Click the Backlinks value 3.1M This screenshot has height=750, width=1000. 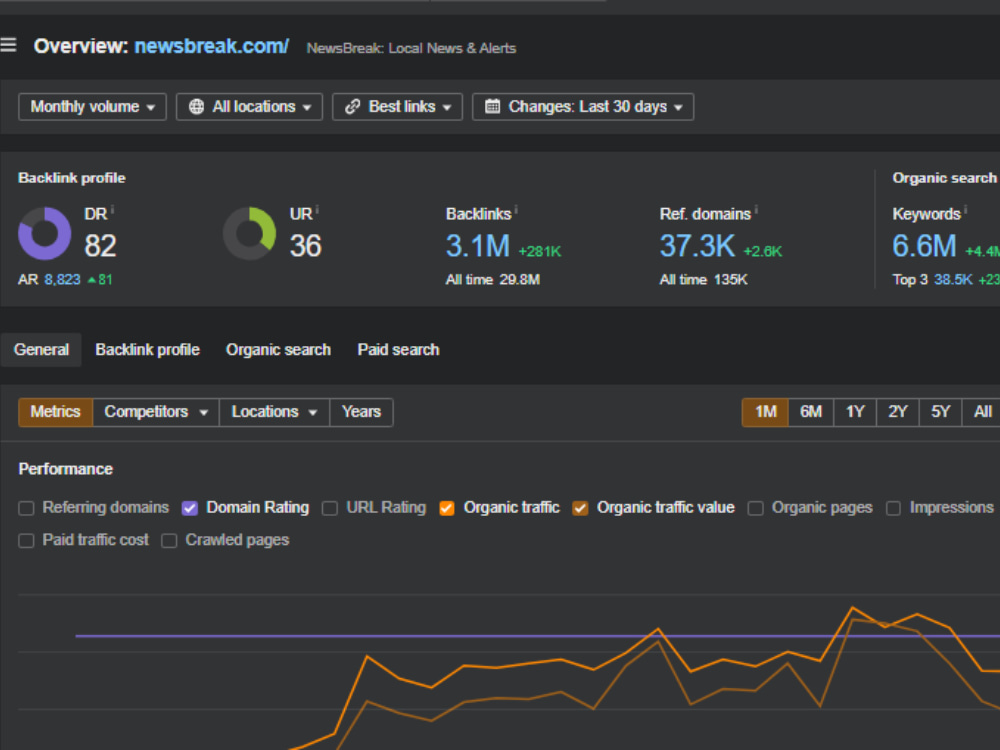478,246
